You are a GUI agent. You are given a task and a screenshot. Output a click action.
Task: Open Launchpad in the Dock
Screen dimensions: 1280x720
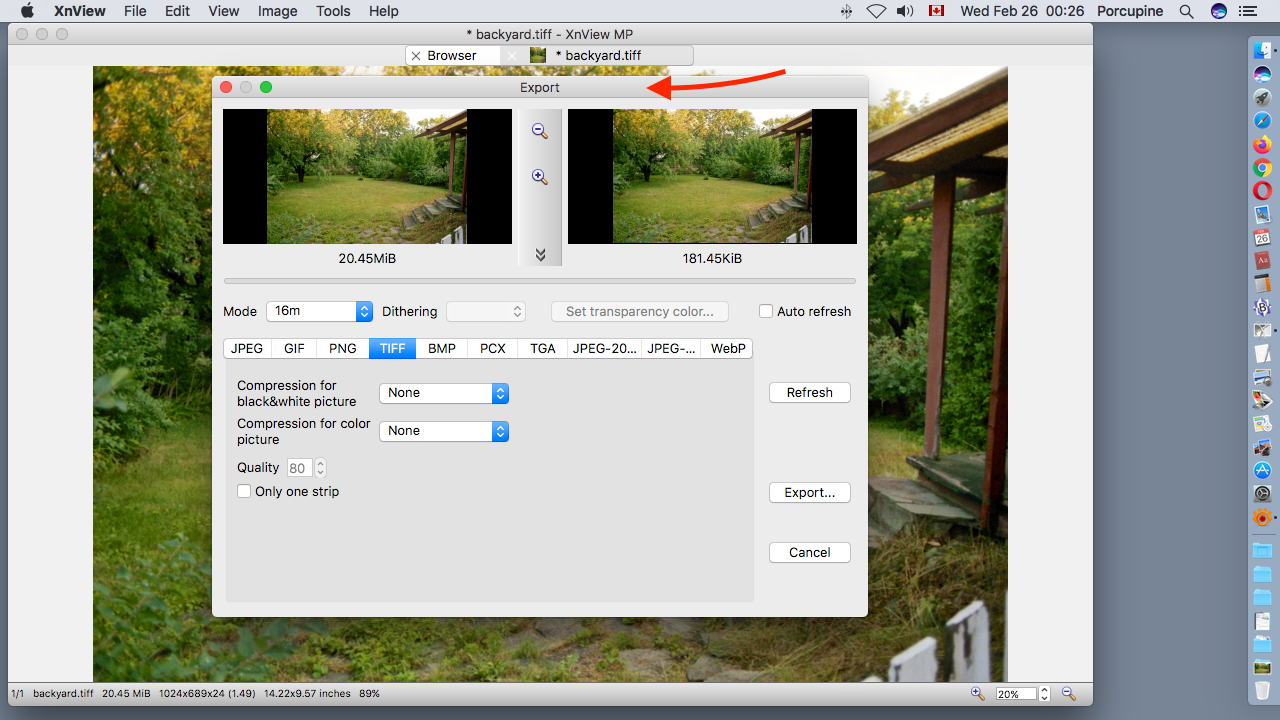[x=1262, y=97]
